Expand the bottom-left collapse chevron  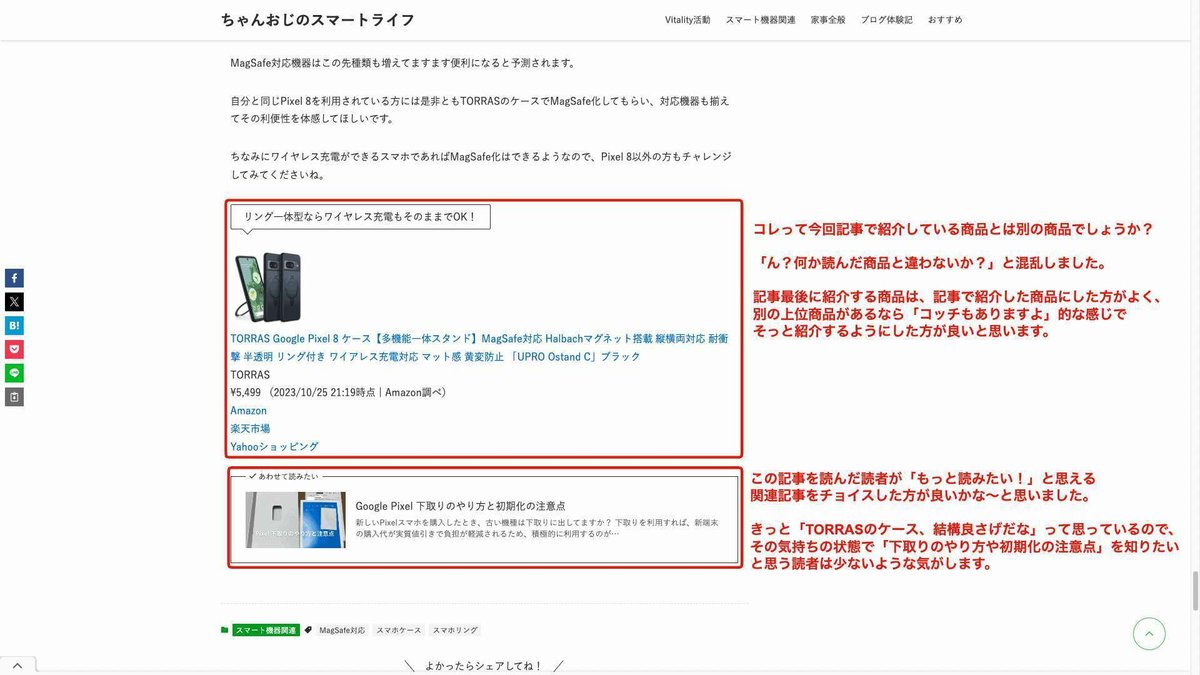(x=19, y=665)
